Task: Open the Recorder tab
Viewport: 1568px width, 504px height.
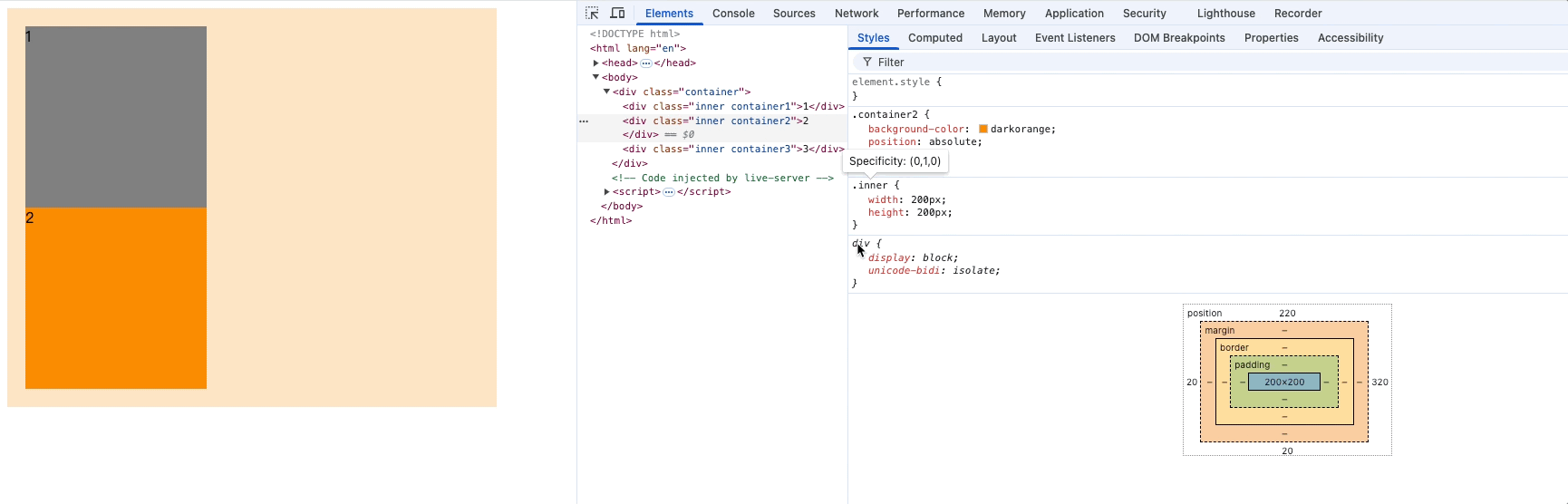Action: (x=1298, y=14)
